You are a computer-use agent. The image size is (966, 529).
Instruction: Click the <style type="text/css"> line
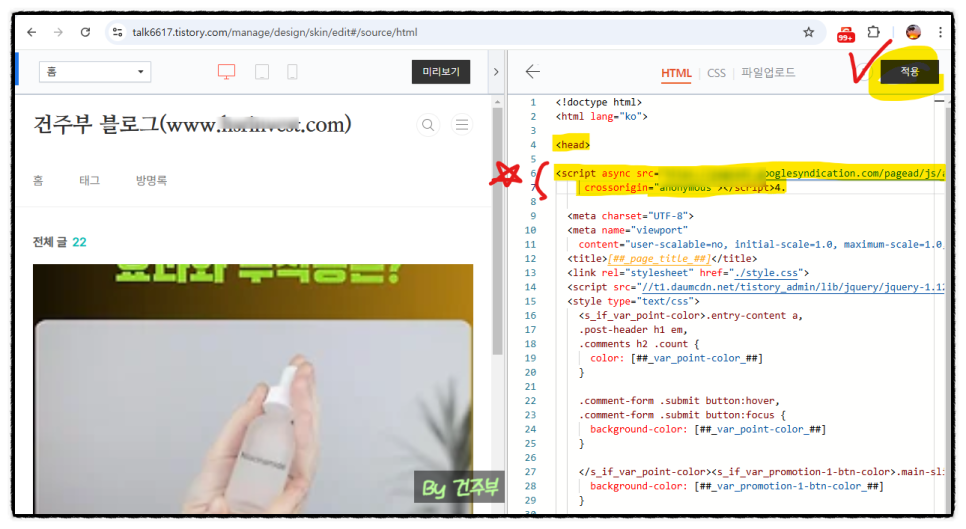click(x=633, y=301)
